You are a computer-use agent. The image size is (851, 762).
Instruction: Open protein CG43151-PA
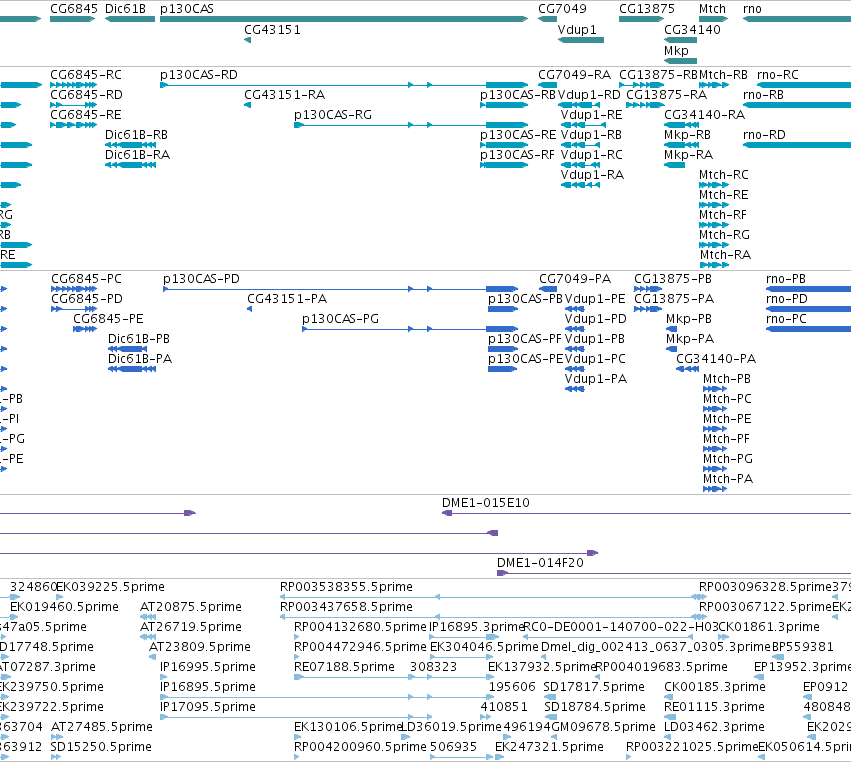[x=287, y=299]
